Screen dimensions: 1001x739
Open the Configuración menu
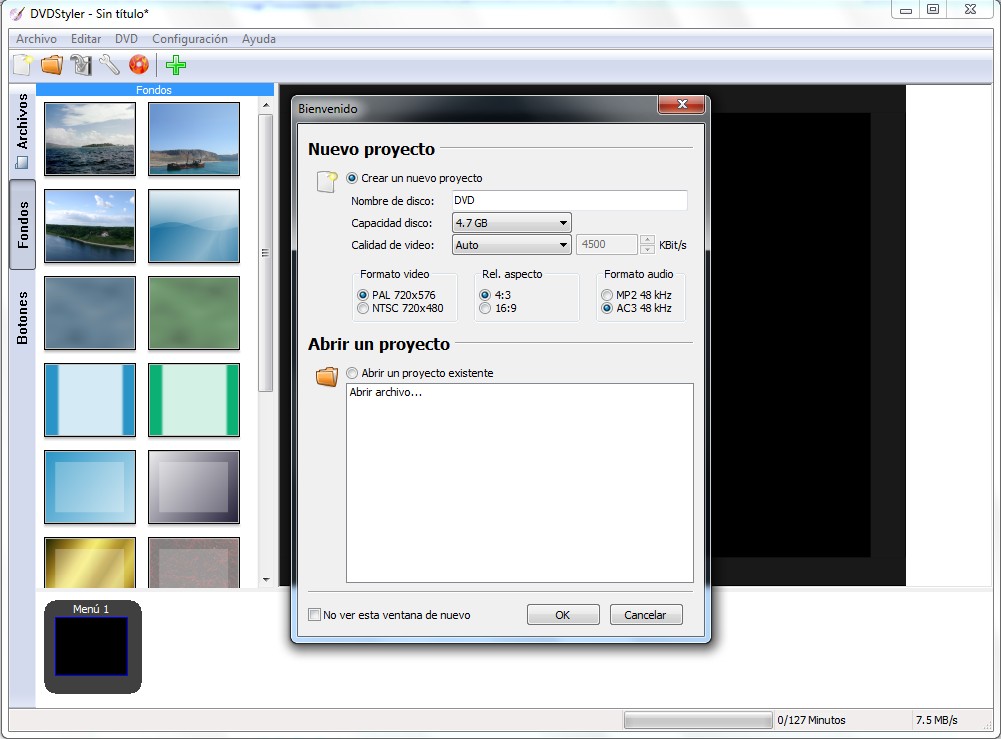(x=190, y=39)
